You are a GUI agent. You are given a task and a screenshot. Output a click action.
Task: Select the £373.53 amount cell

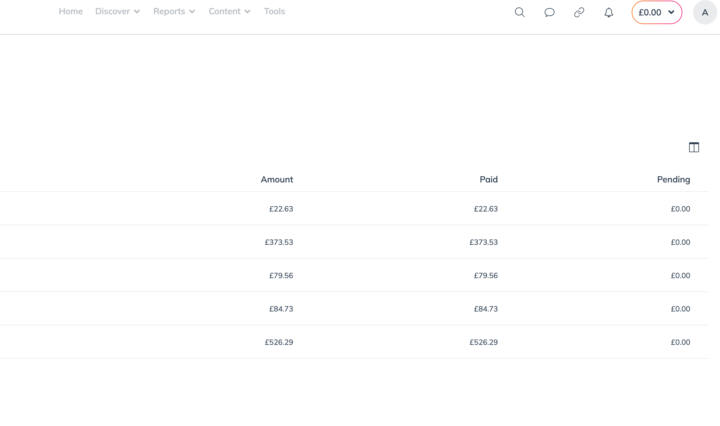tap(279, 242)
